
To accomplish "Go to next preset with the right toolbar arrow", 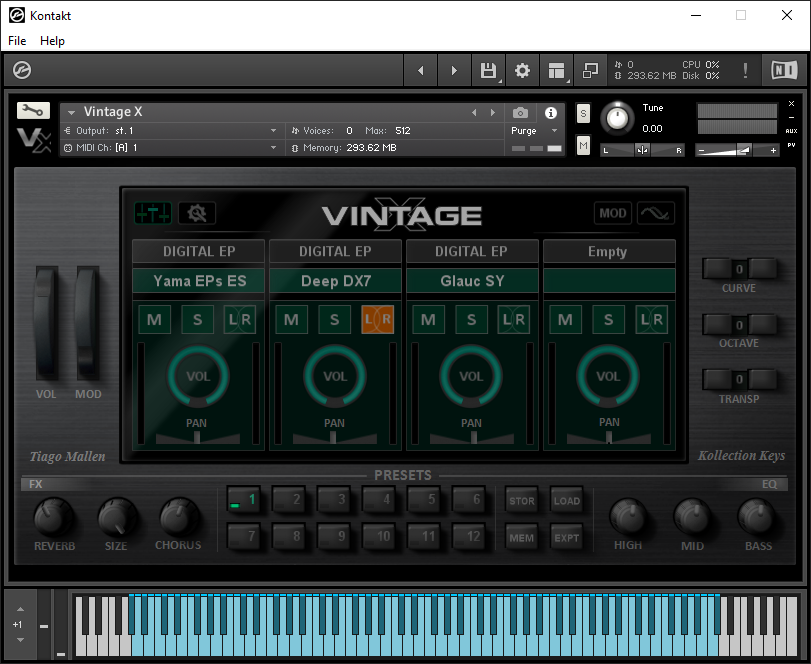I will (x=454, y=70).
